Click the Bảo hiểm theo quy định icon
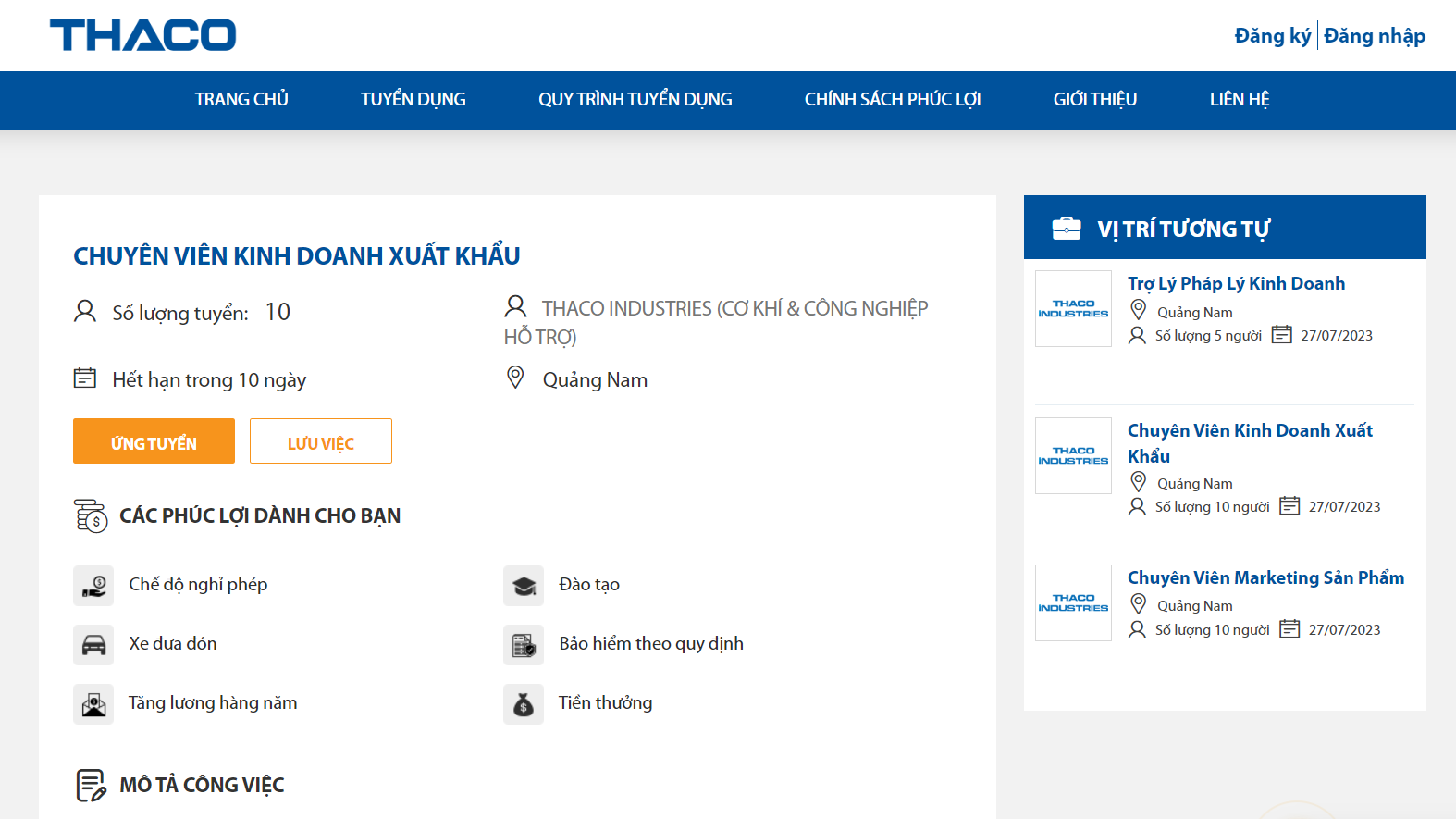The width and height of the screenshot is (1456, 819). [524, 645]
